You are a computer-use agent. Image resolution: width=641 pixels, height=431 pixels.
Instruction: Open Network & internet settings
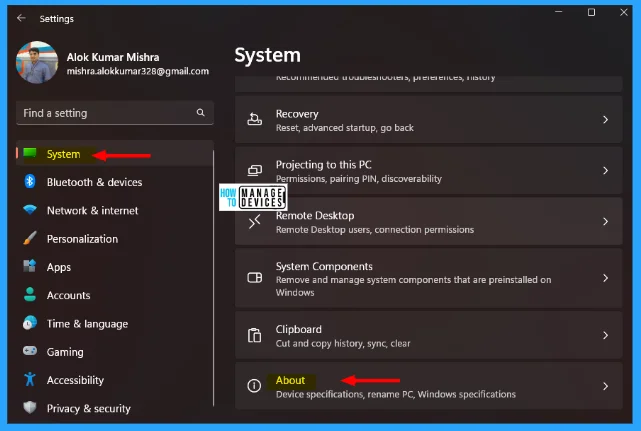92,211
